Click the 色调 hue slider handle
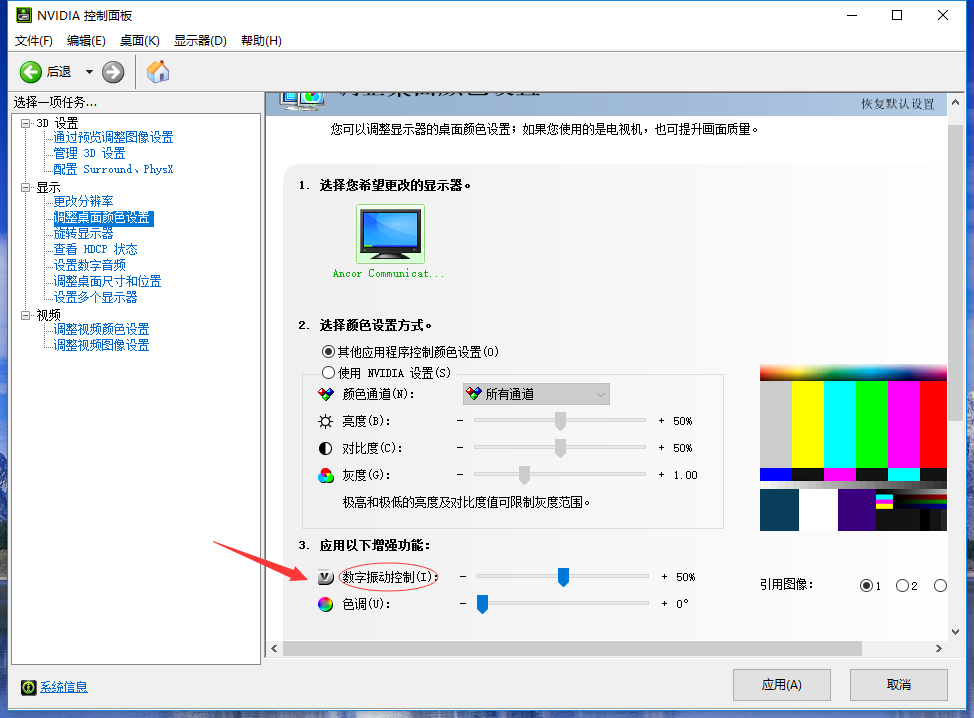This screenshot has height=718, width=974. pyautogui.click(x=482, y=604)
